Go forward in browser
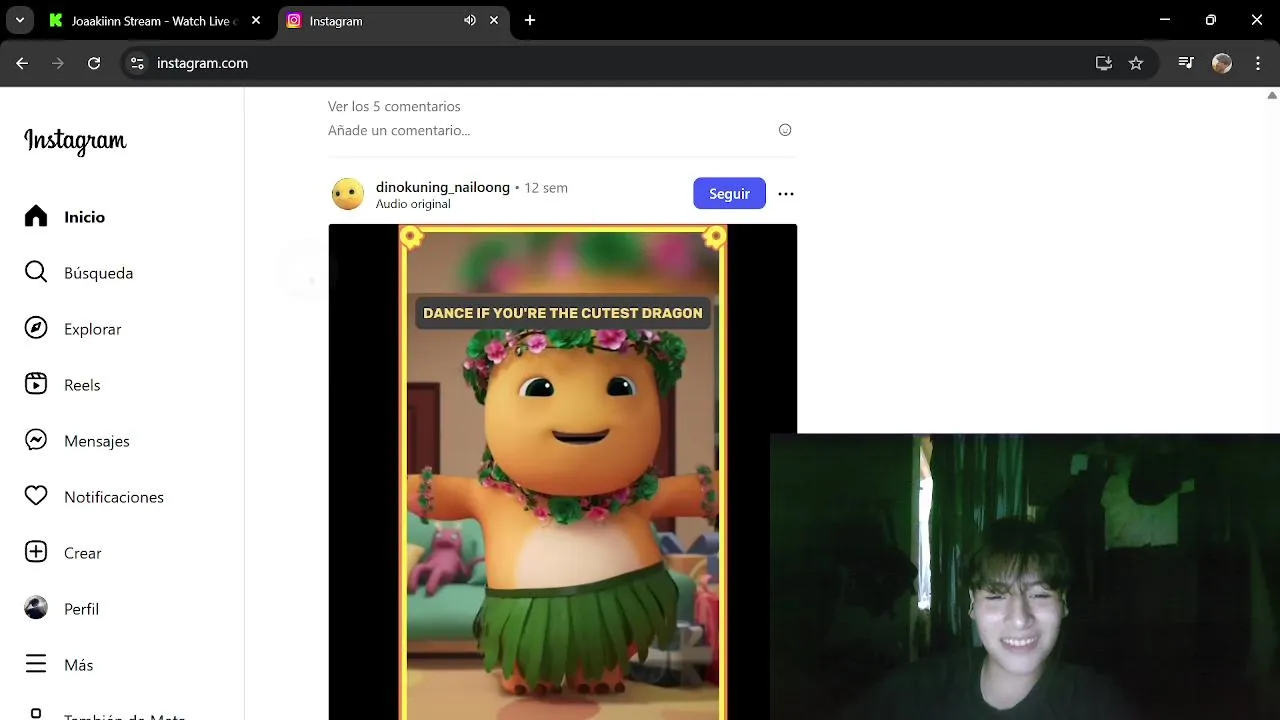 pos(58,63)
